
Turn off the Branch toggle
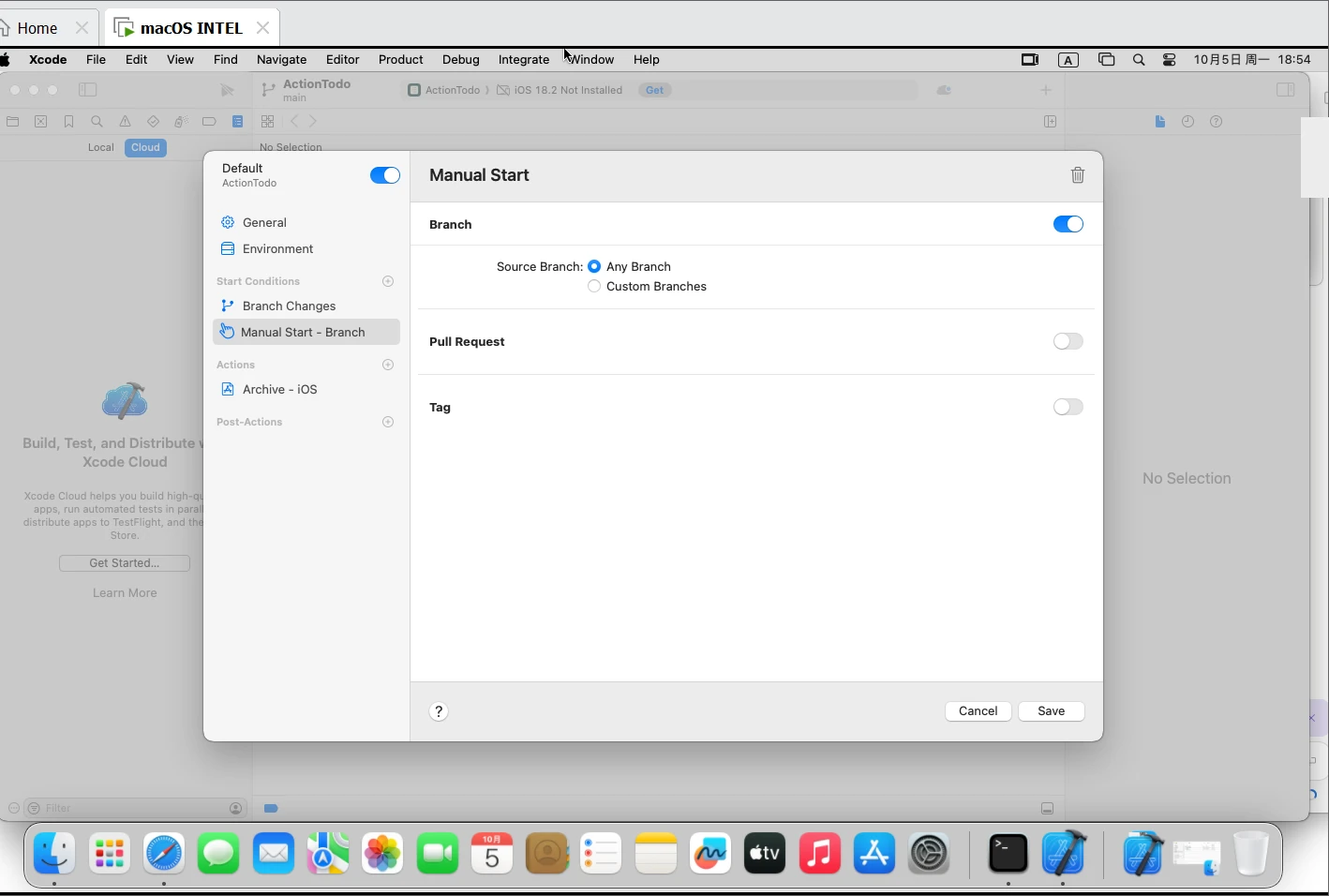pos(1068,224)
